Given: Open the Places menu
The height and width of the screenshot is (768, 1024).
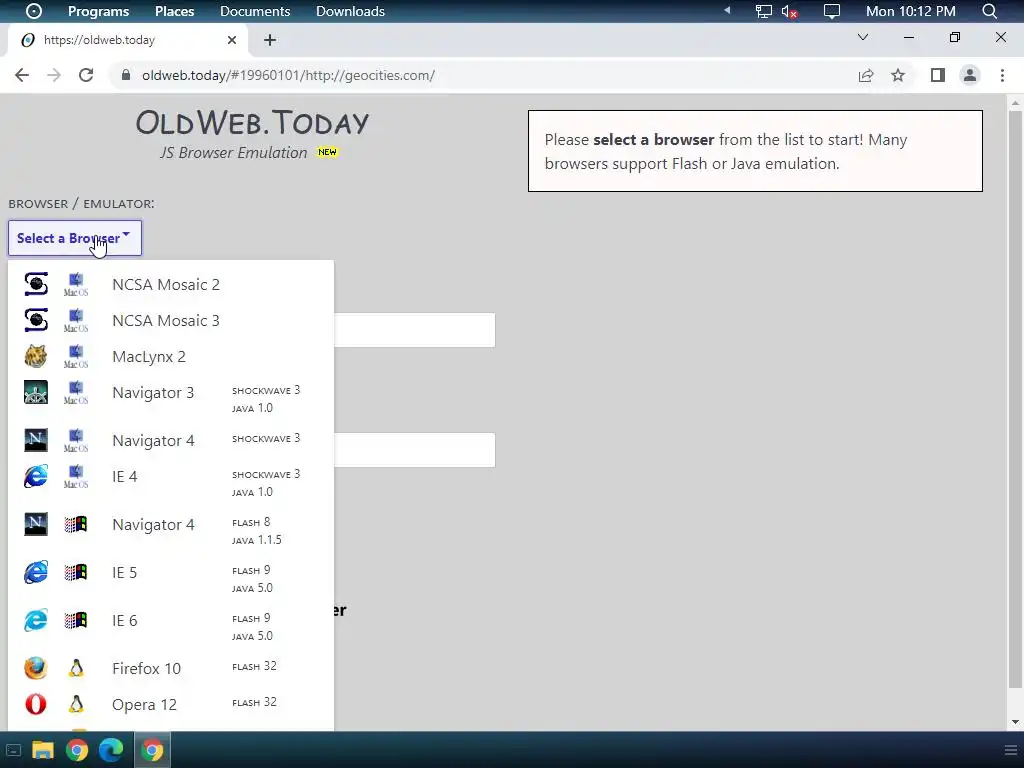Looking at the screenshot, I should [x=174, y=11].
